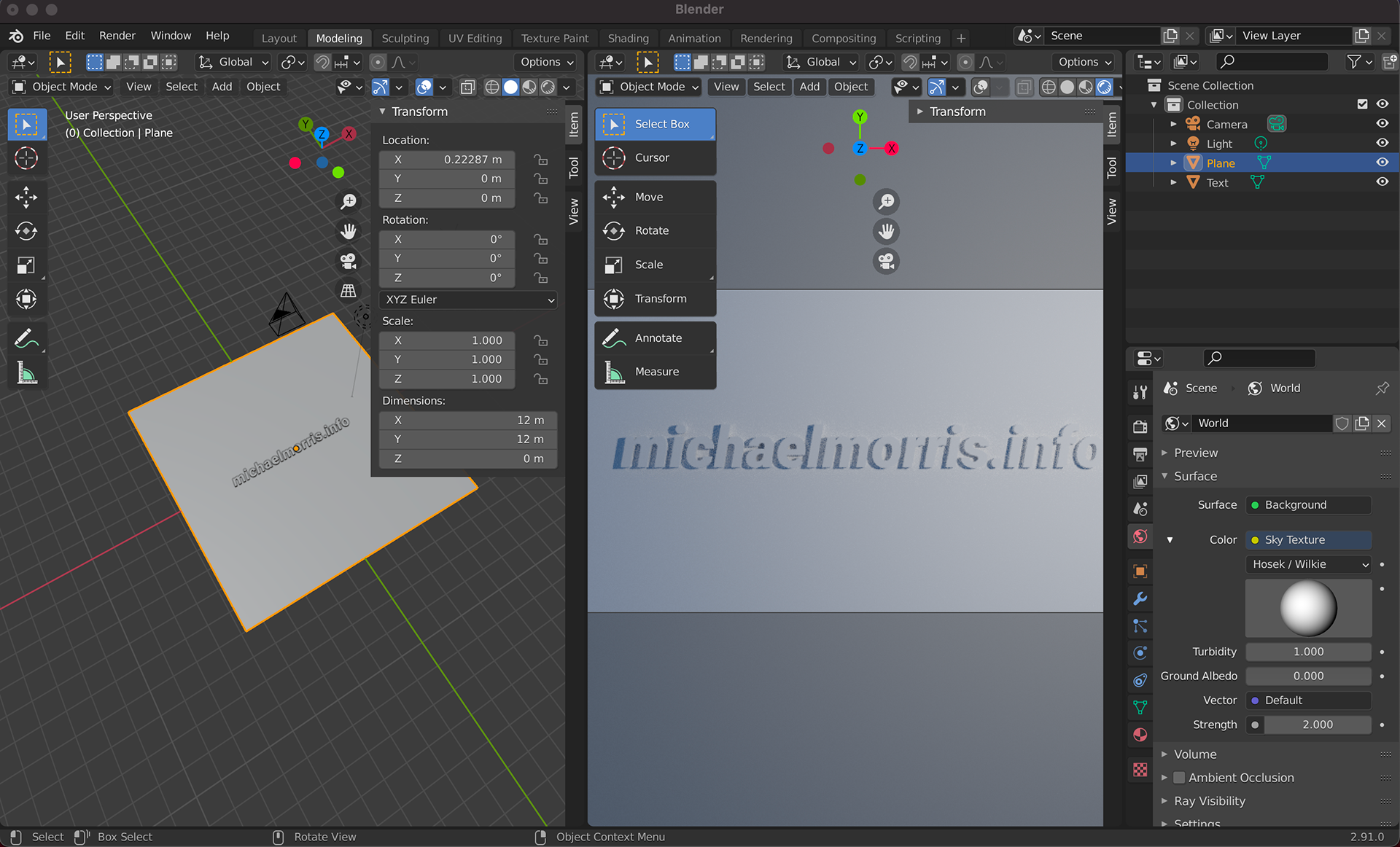
Task: Toggle Camera visibility eye in outliner
Action: [x=1382, y=124]
